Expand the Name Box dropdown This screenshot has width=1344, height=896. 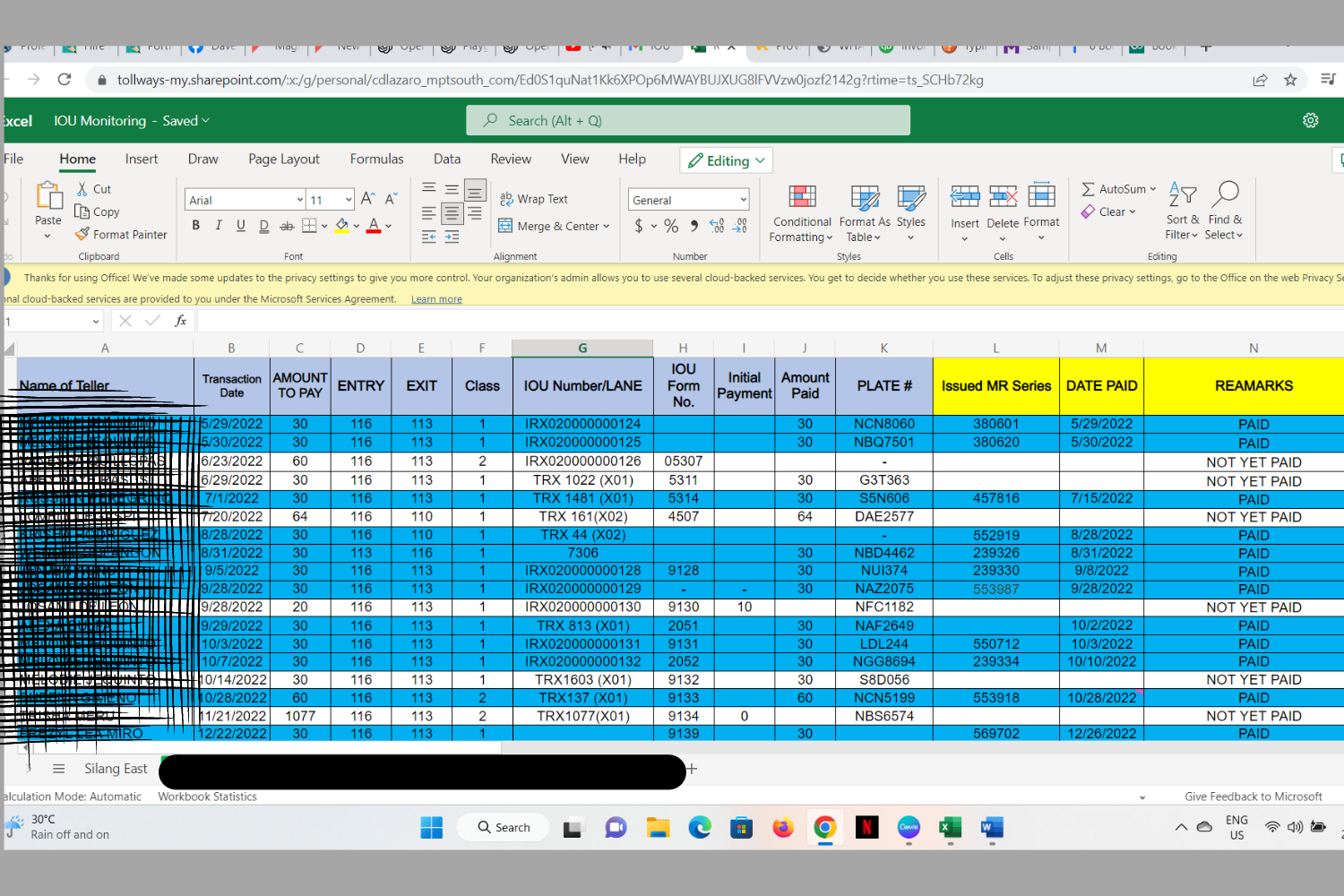point(96,322)
